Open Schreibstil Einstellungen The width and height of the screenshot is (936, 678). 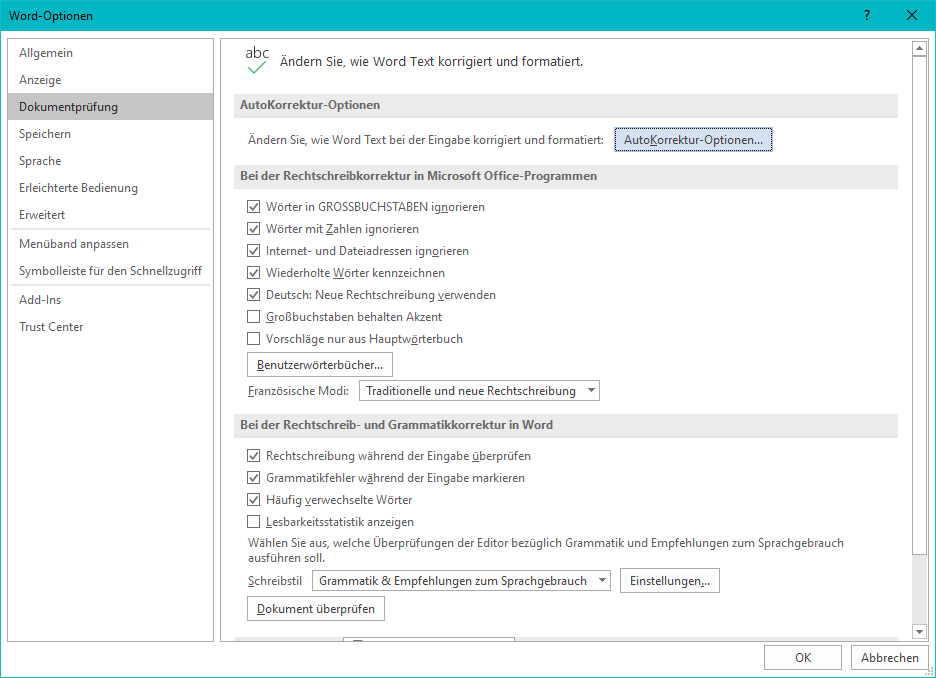670,581
